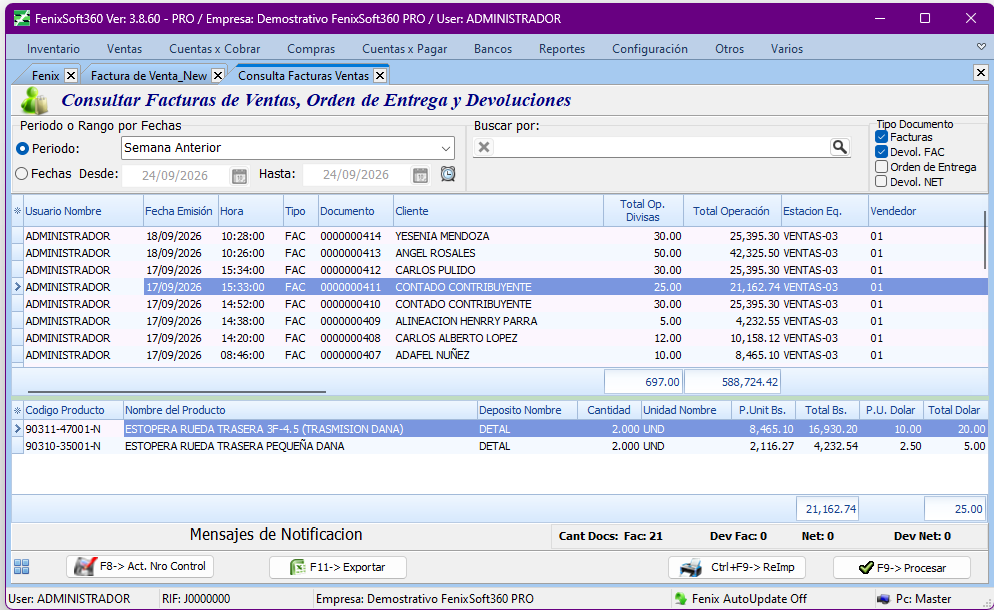Click the clock icon beside Hasta date
The image size is (997, 612).
pos(448,174)
